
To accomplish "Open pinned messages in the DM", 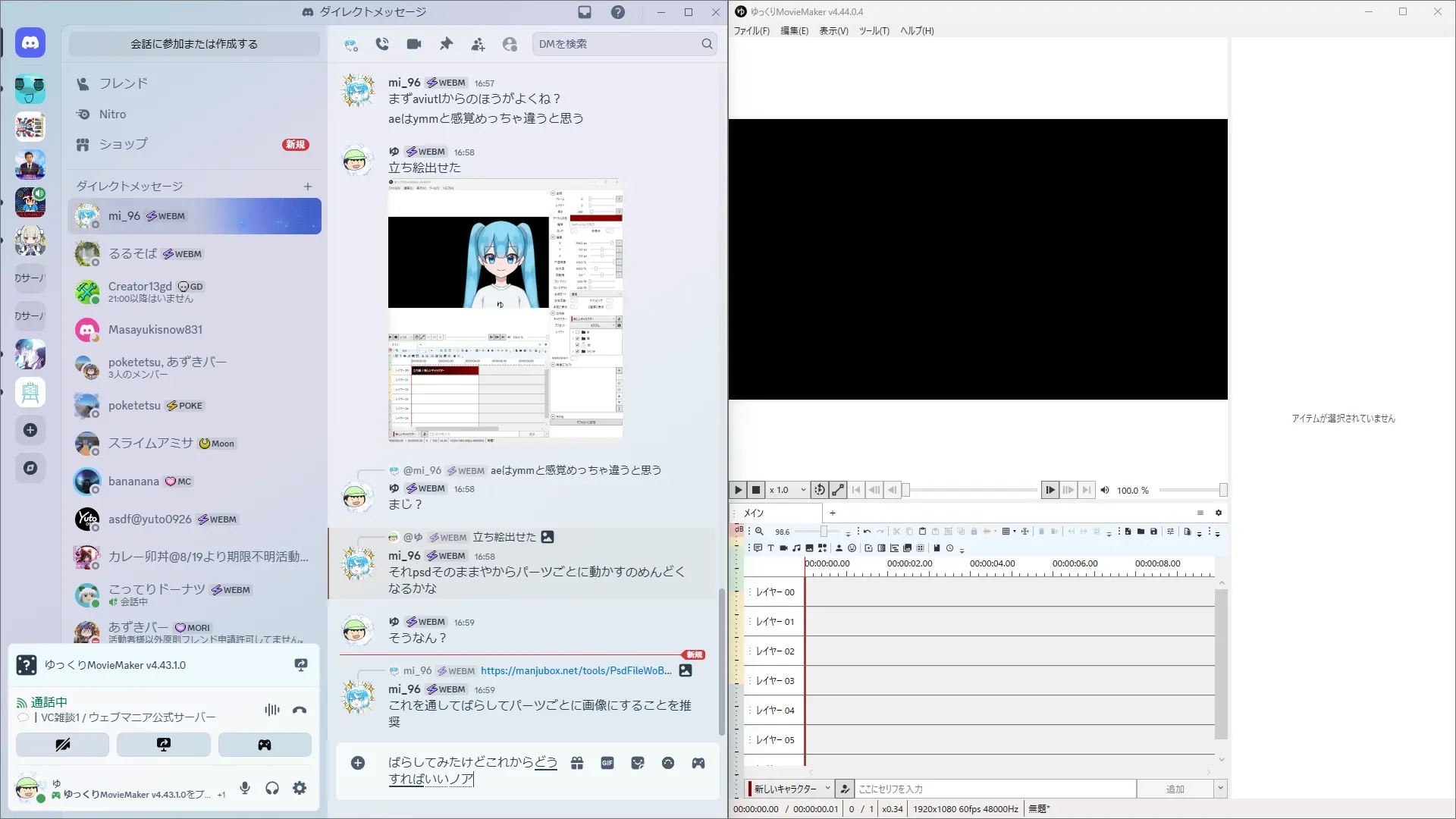I will click(x=446, y=44).
